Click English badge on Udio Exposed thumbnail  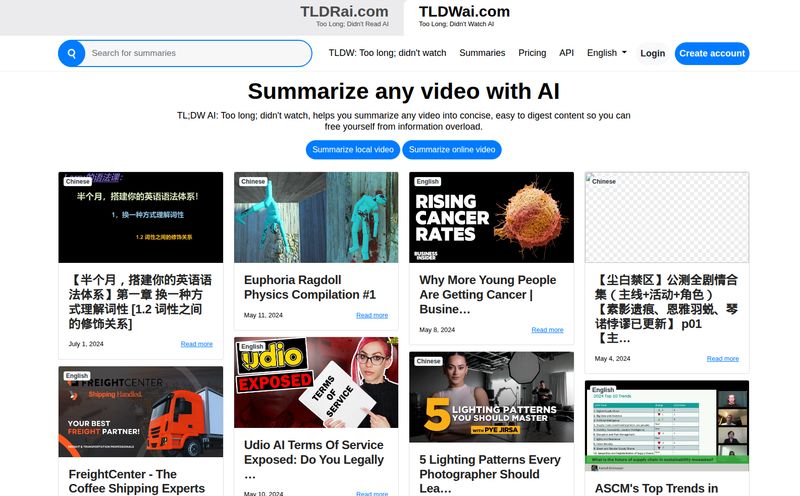pos(253,346)
